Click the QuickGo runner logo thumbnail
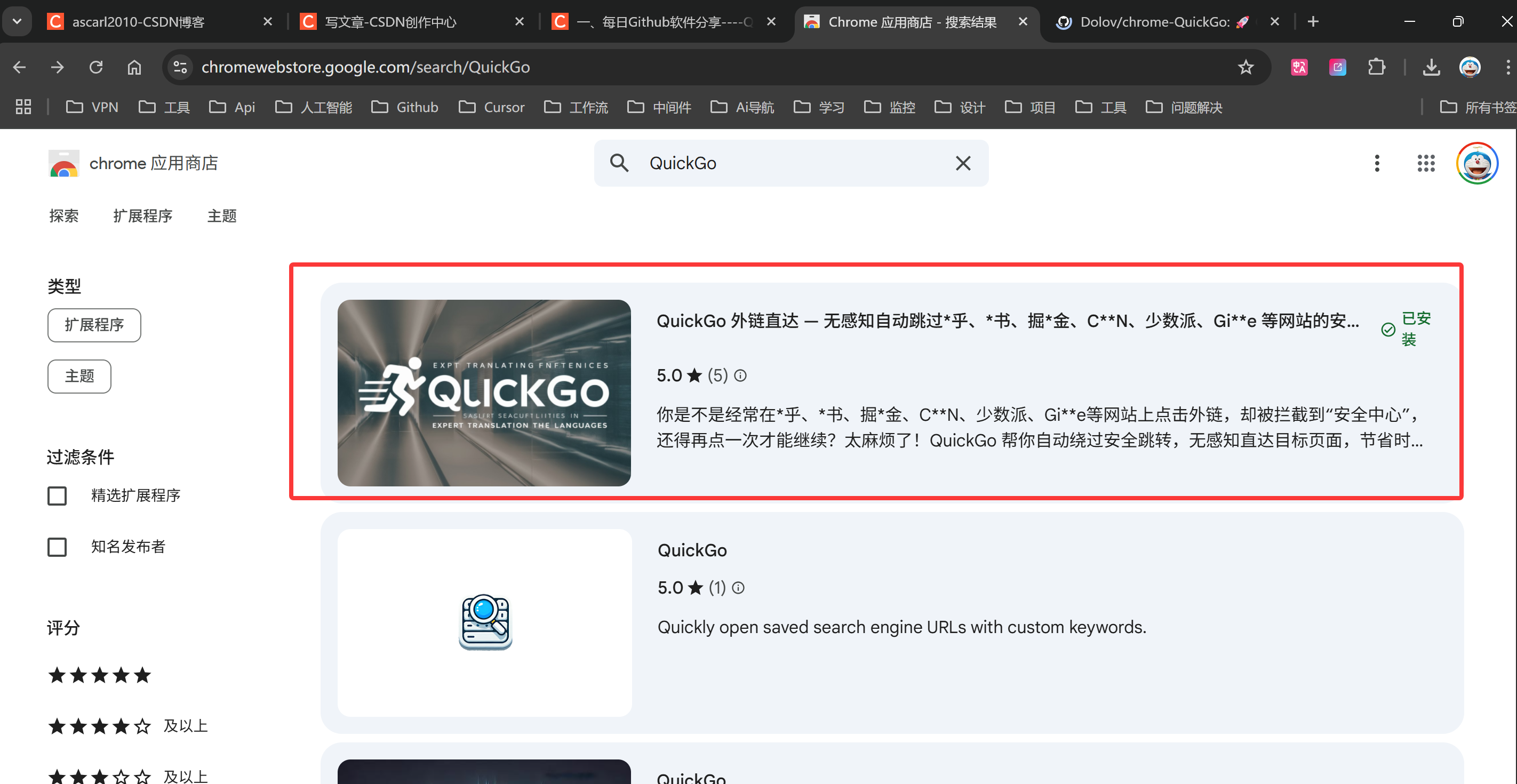Image resolution: width=1517 pixels, height=784 pixels. [483, 393]
